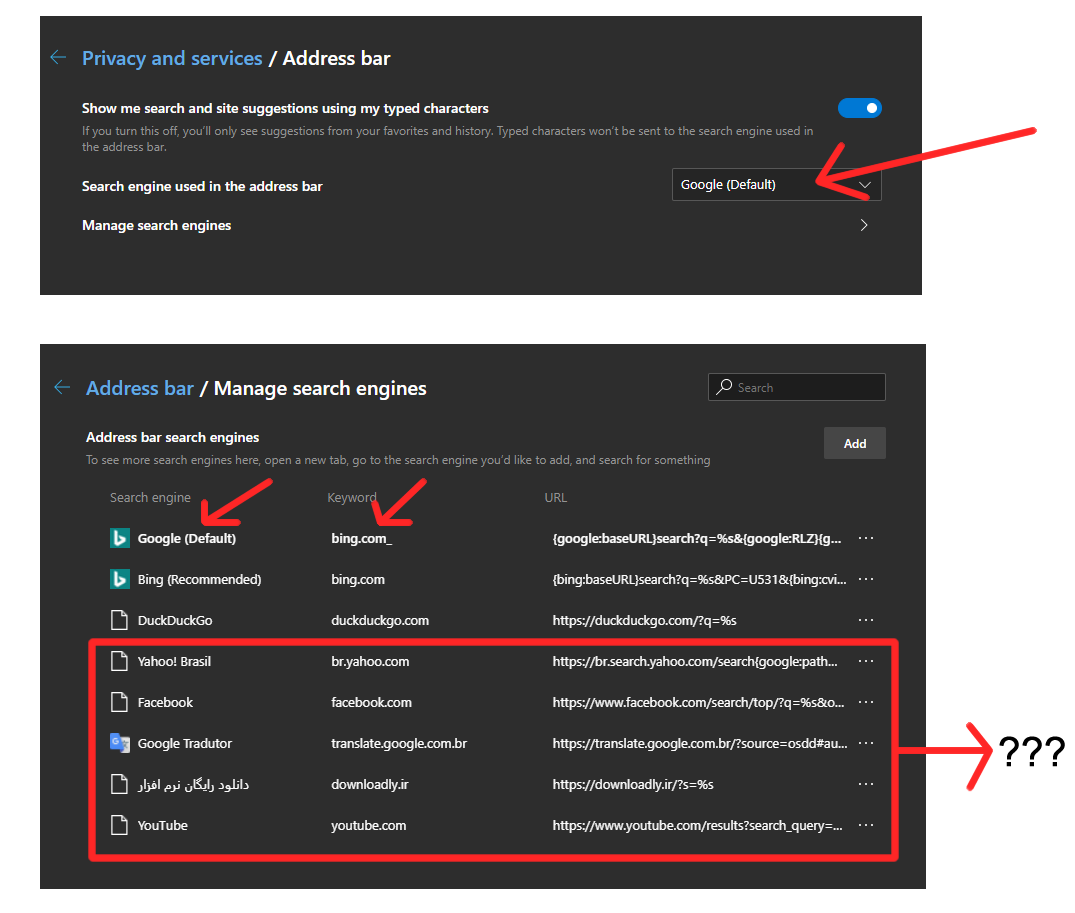Click the downloadly.ir page icon
Image resolution: width=1075 pixels, height=913 pixels.
120,784
